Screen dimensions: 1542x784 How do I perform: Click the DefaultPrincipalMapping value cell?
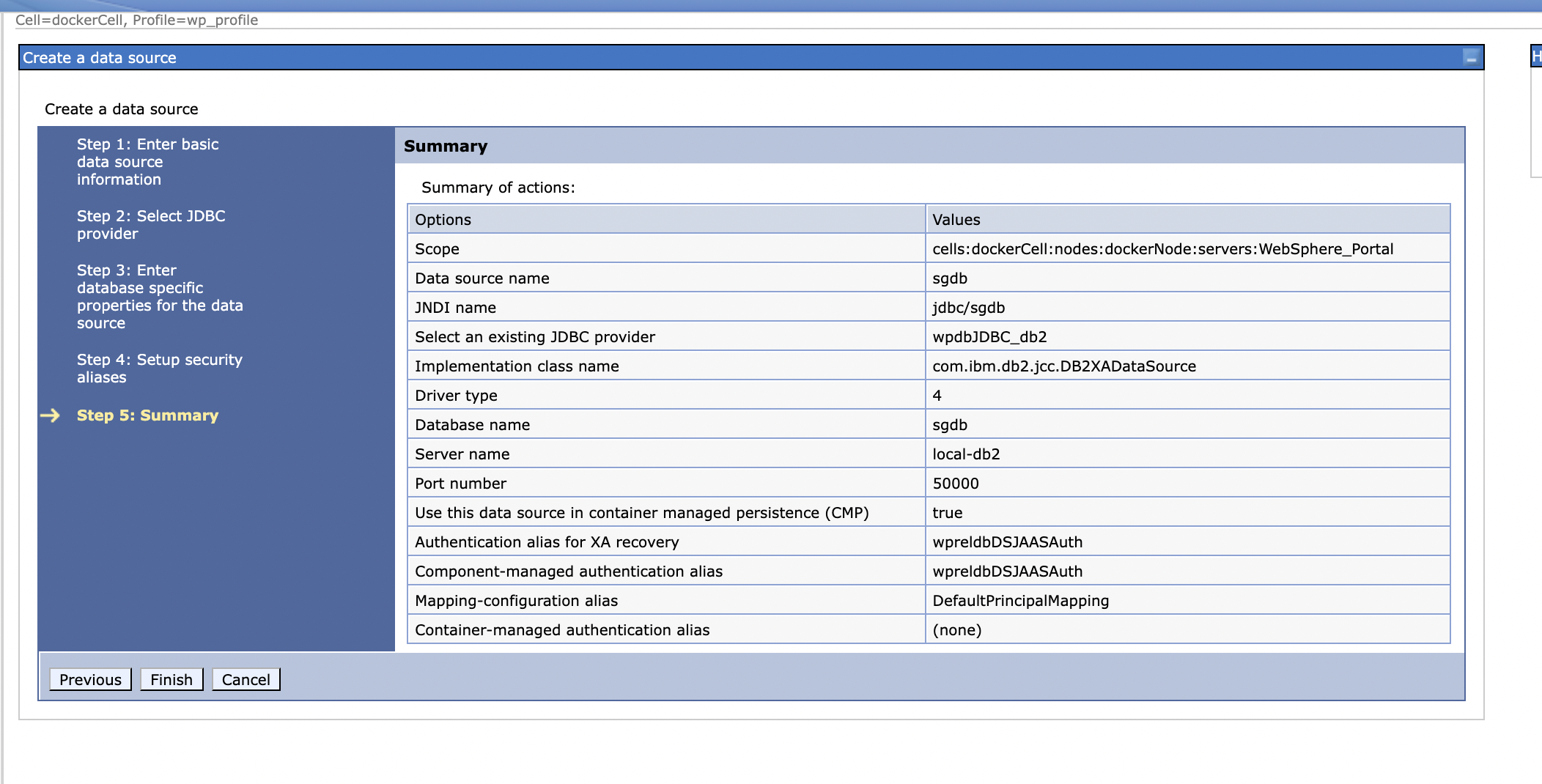pos(1020,600)
